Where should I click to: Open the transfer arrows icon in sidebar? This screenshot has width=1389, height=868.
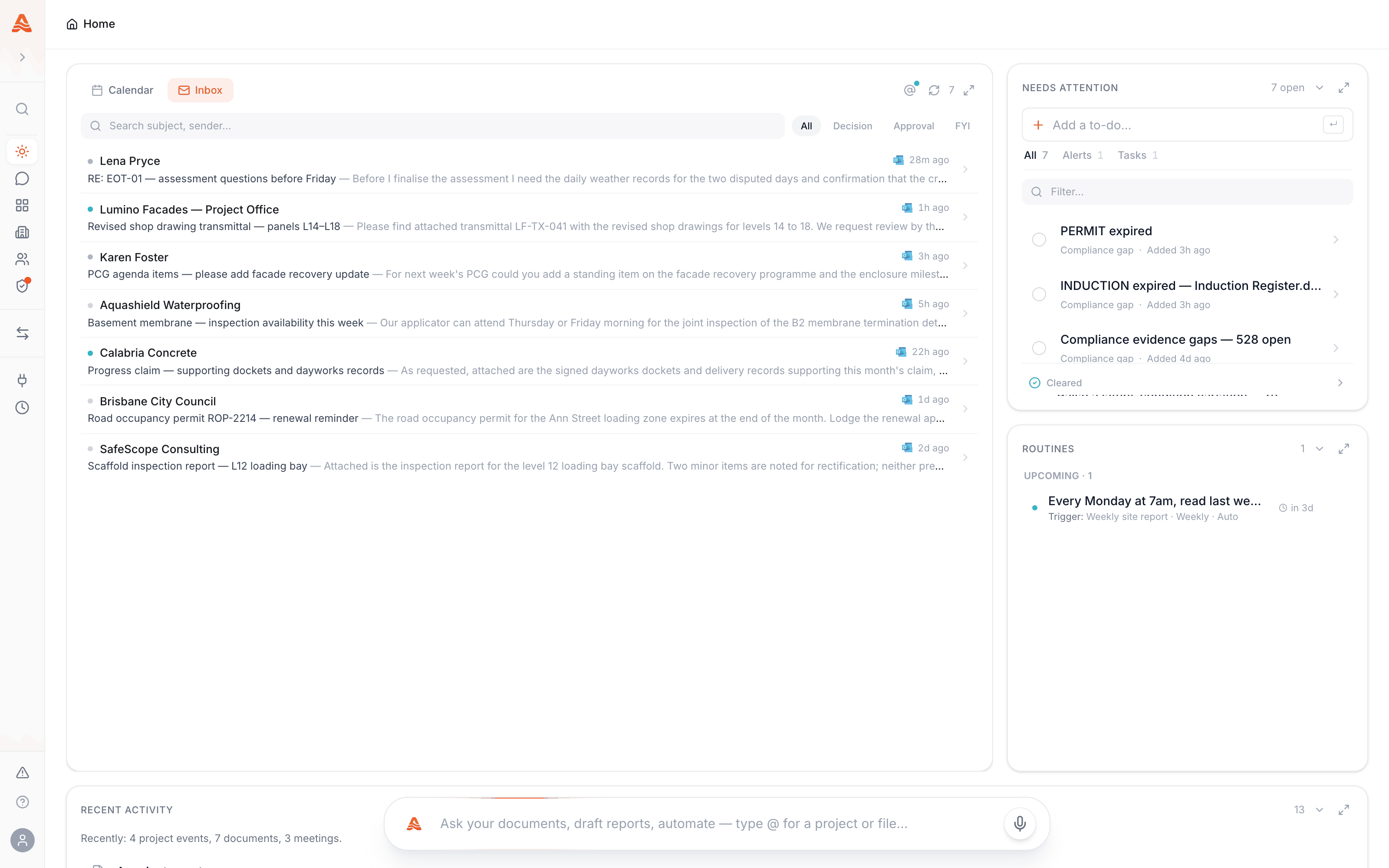(23, 334)
